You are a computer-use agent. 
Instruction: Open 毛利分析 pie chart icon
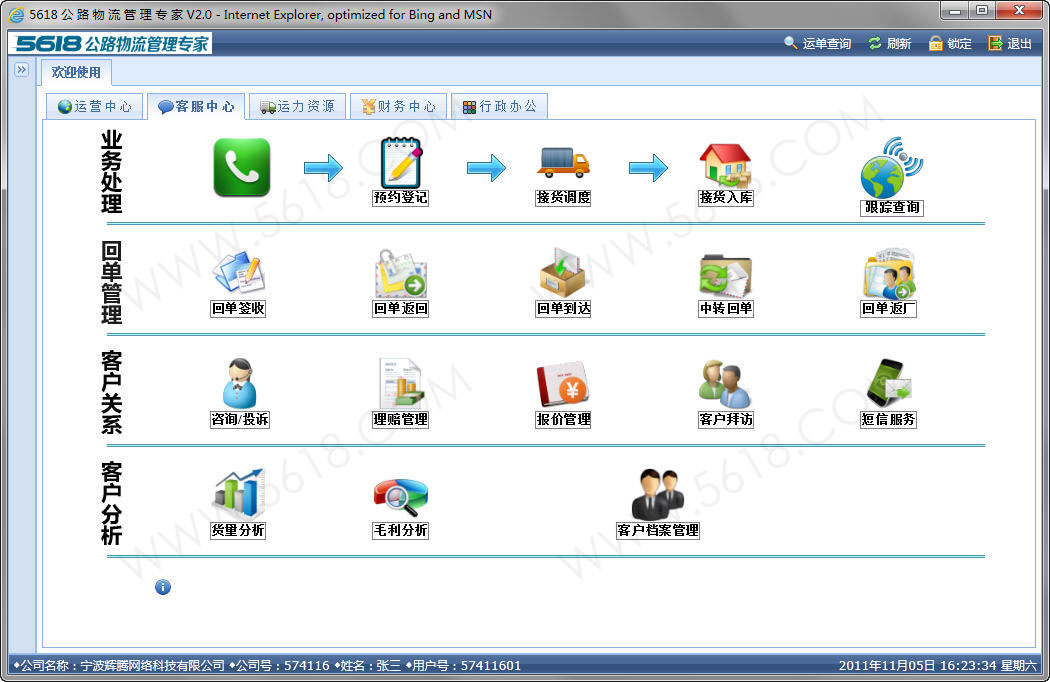tap(400, 494)
